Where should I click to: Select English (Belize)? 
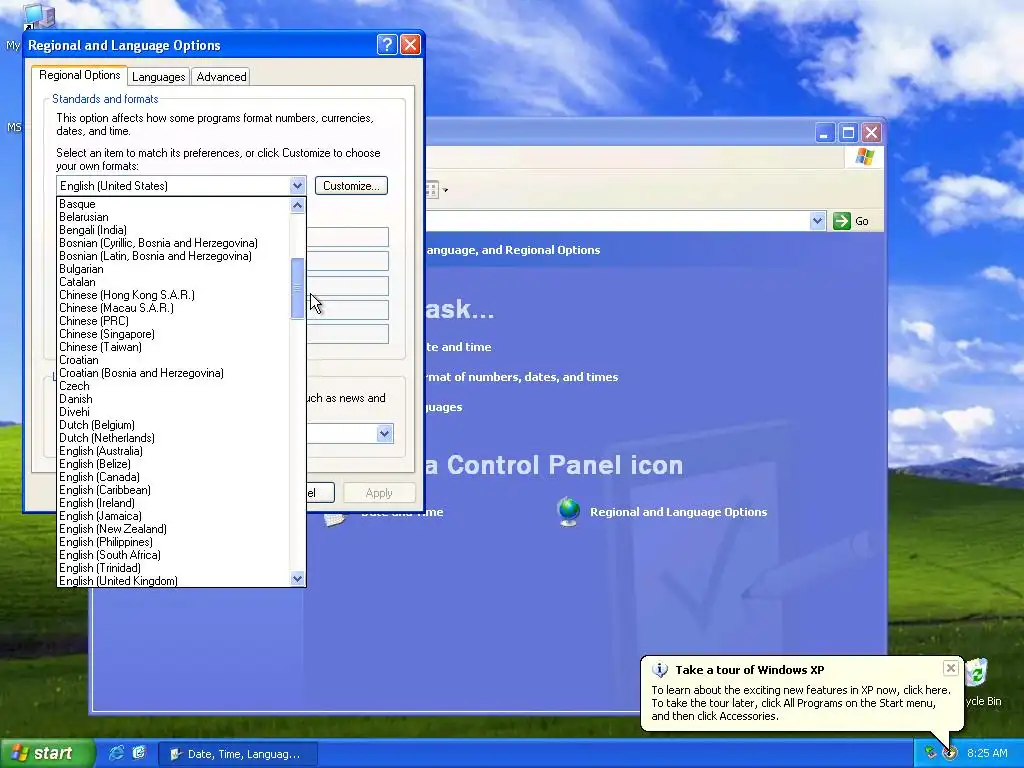pos(173,464)
